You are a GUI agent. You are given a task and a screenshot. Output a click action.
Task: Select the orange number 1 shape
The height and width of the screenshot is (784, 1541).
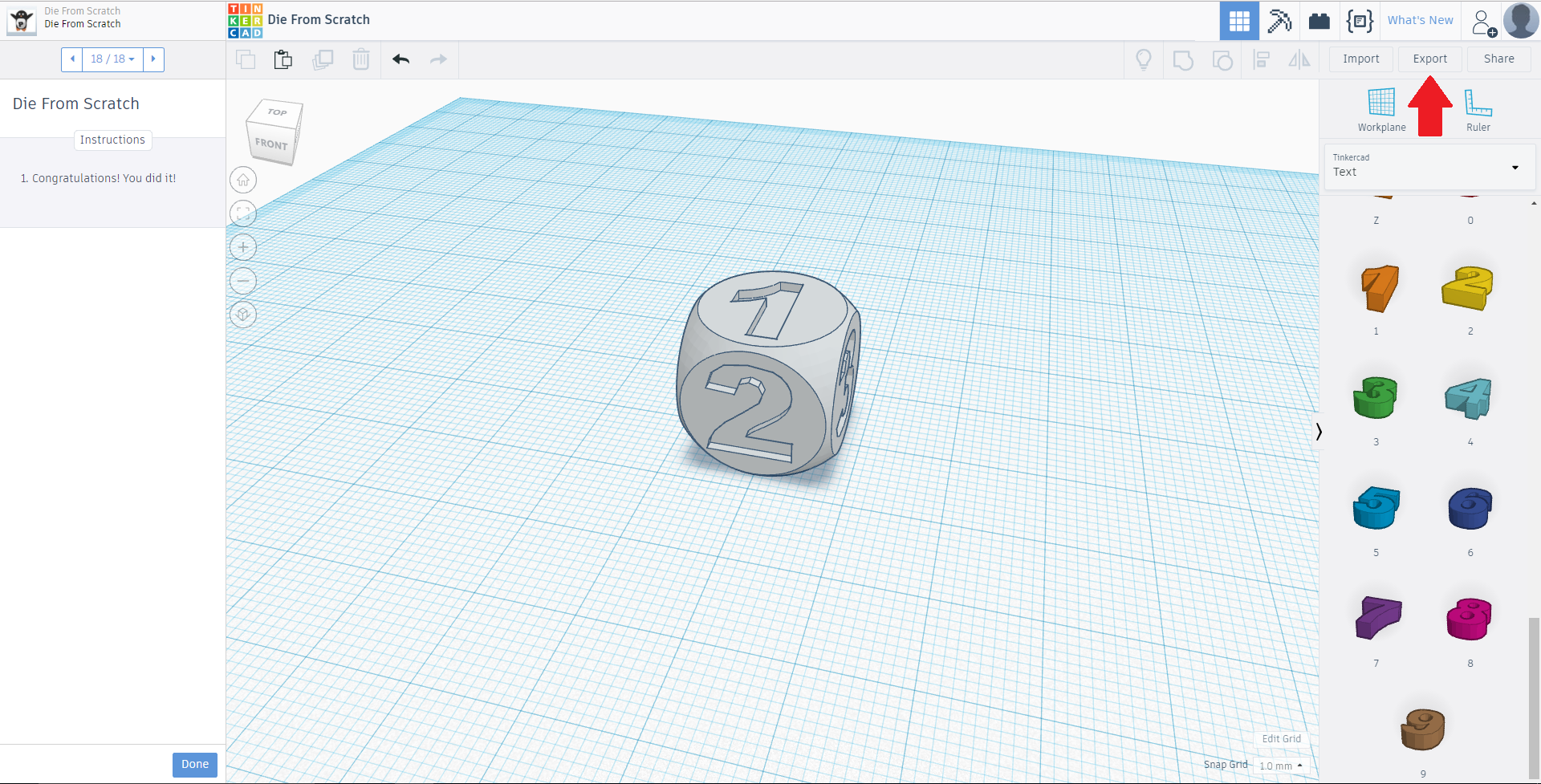click(x=1380, y=288)
